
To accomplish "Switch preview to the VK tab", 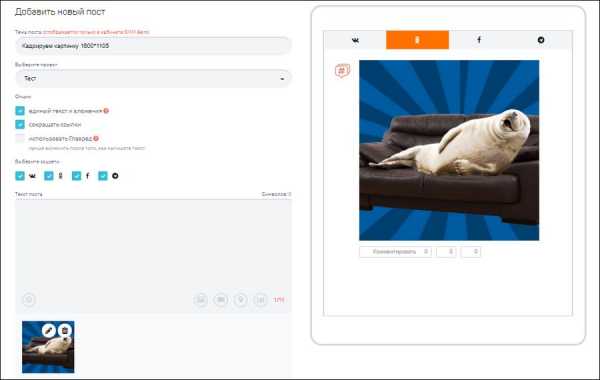I will point(355,40).
